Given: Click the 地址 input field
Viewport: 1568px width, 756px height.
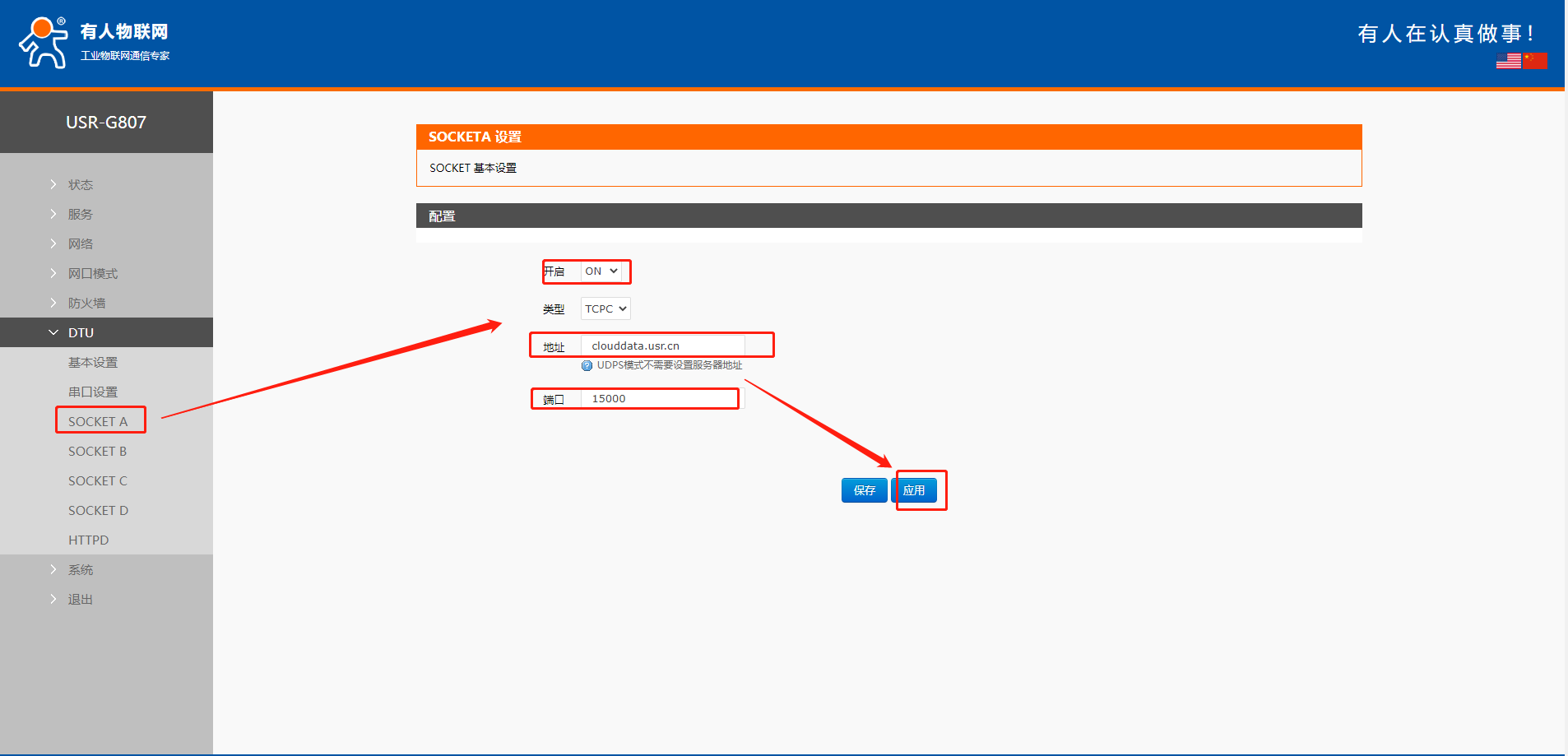Looking at the screenshot, I should tap(662, 346).
